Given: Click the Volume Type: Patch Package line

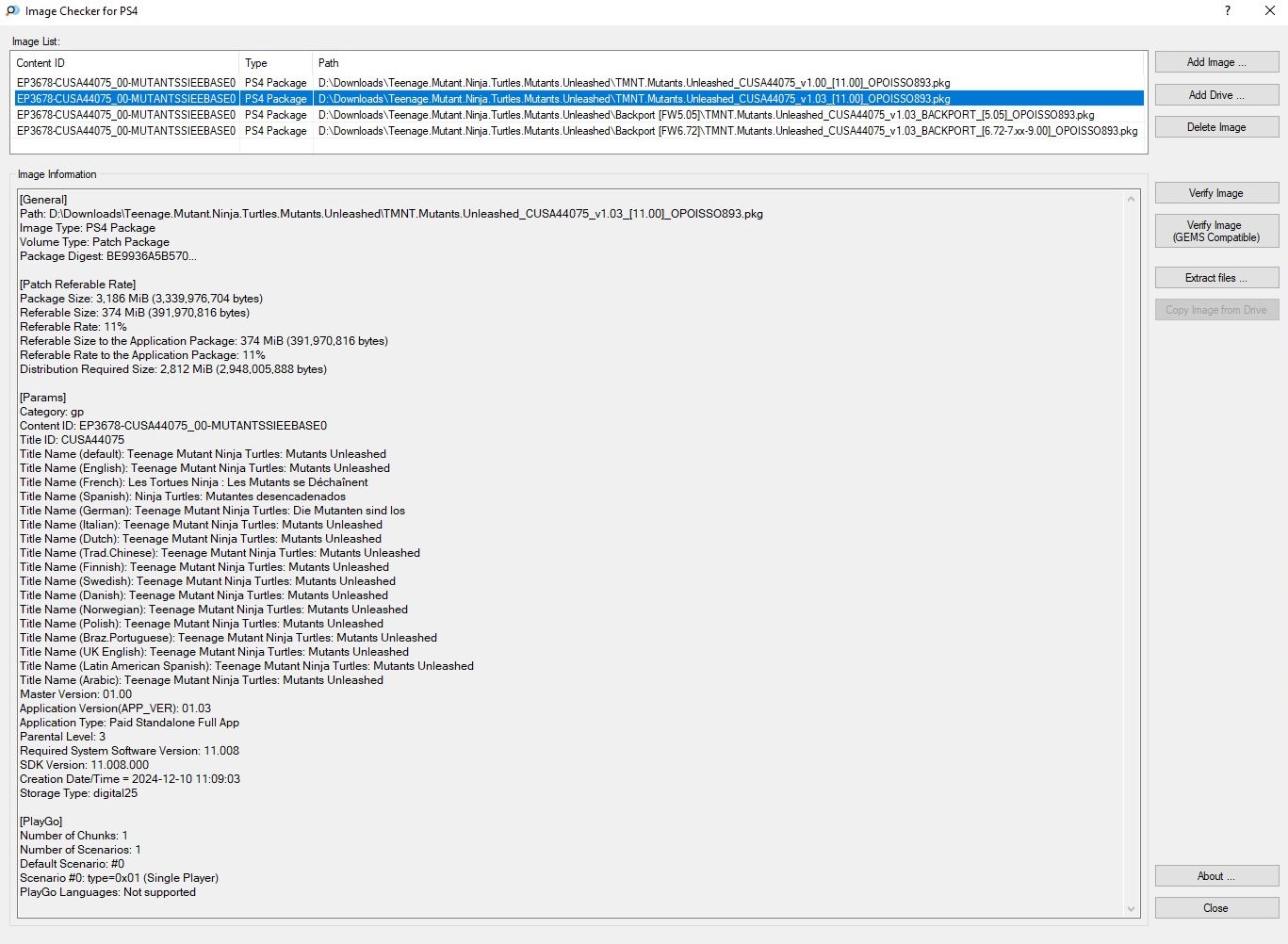Looking at the screenshot, I should click(x=94, y=242).
